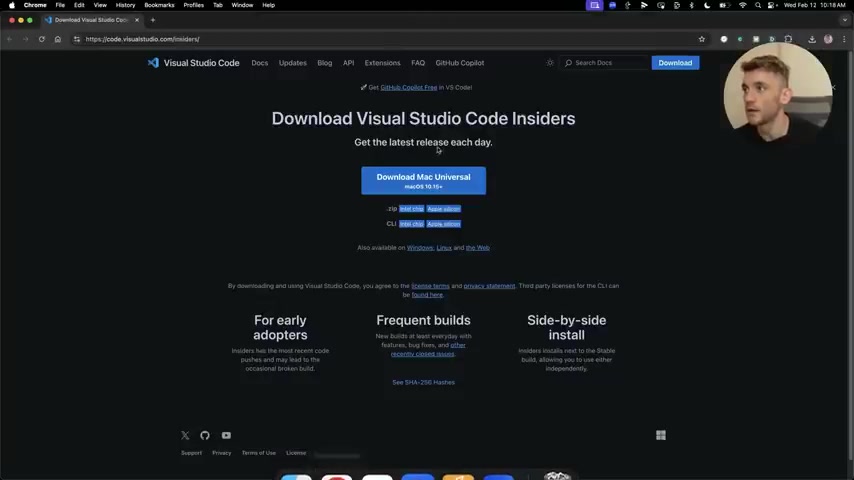Click the browser forward arrow
This screenshot has width=854, height=480.
[x=26, y=39]
